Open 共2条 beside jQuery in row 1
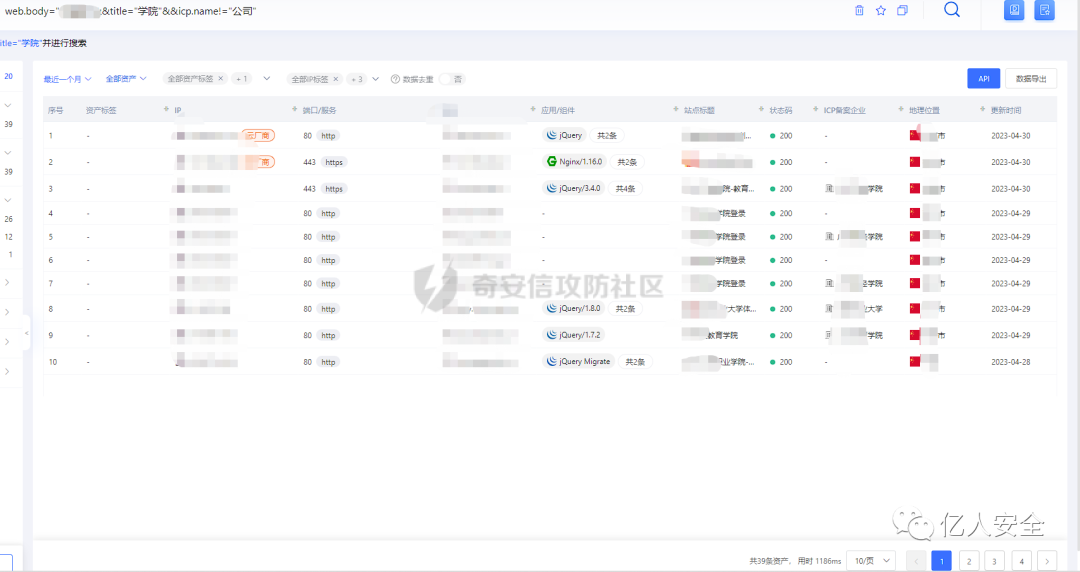Viewport: 1080px width, 572px height. click(607, 136)
